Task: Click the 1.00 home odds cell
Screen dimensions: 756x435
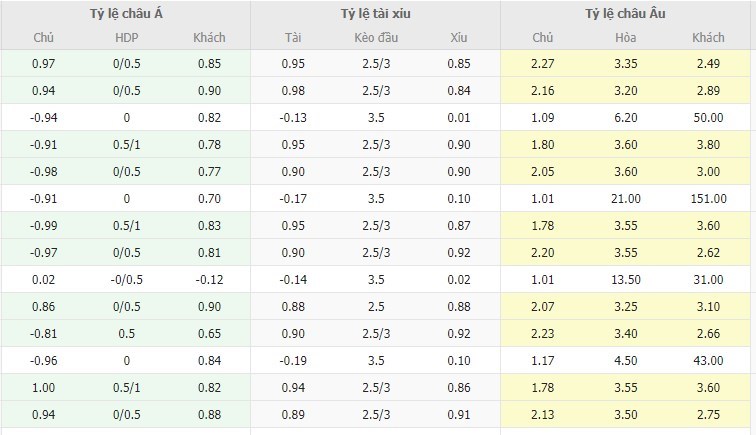Action: click(x=43, y=388)
